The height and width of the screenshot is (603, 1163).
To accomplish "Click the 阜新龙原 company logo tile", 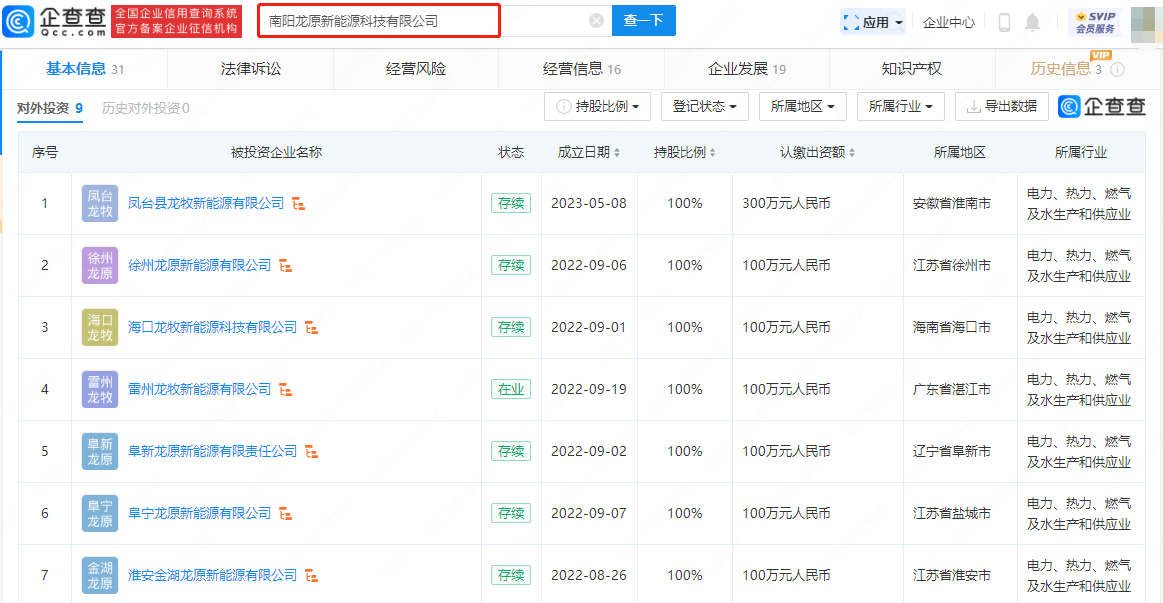I will (x=100, y=451).
